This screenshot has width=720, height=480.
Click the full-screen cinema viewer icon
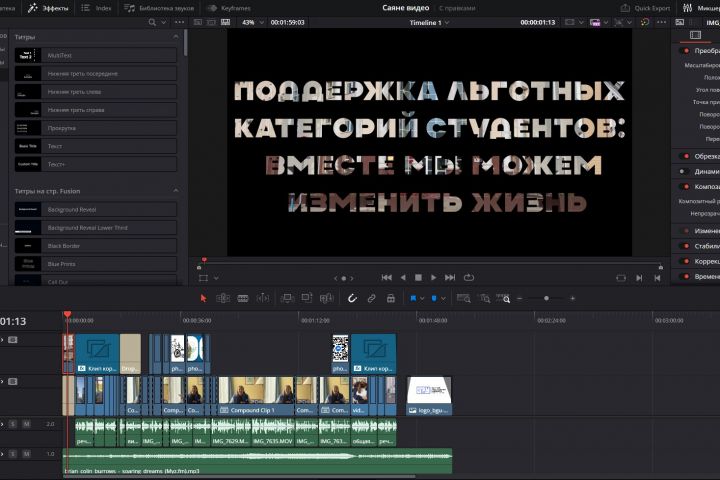point(621,278)
